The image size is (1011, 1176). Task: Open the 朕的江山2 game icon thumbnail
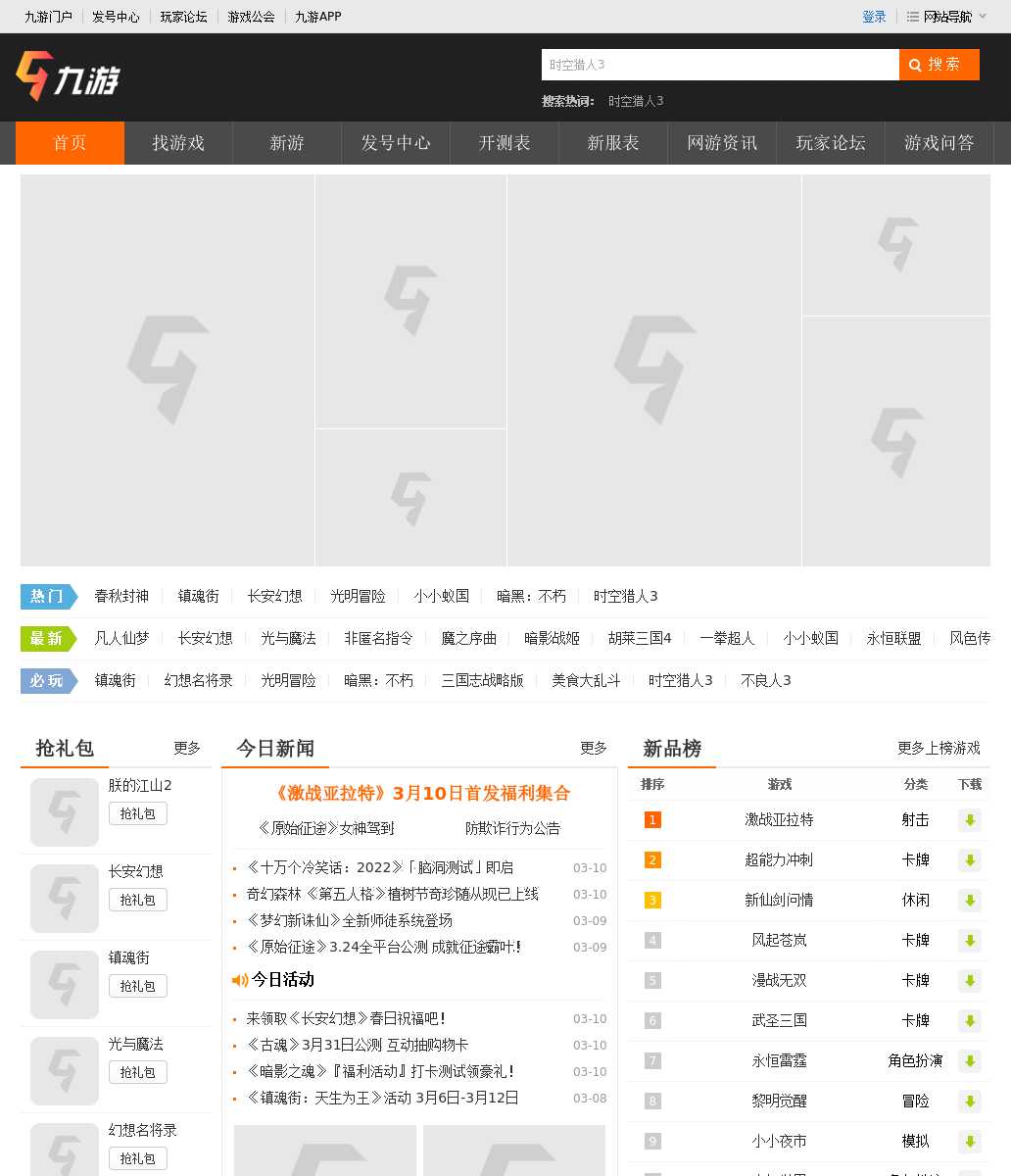coord(65,812)
